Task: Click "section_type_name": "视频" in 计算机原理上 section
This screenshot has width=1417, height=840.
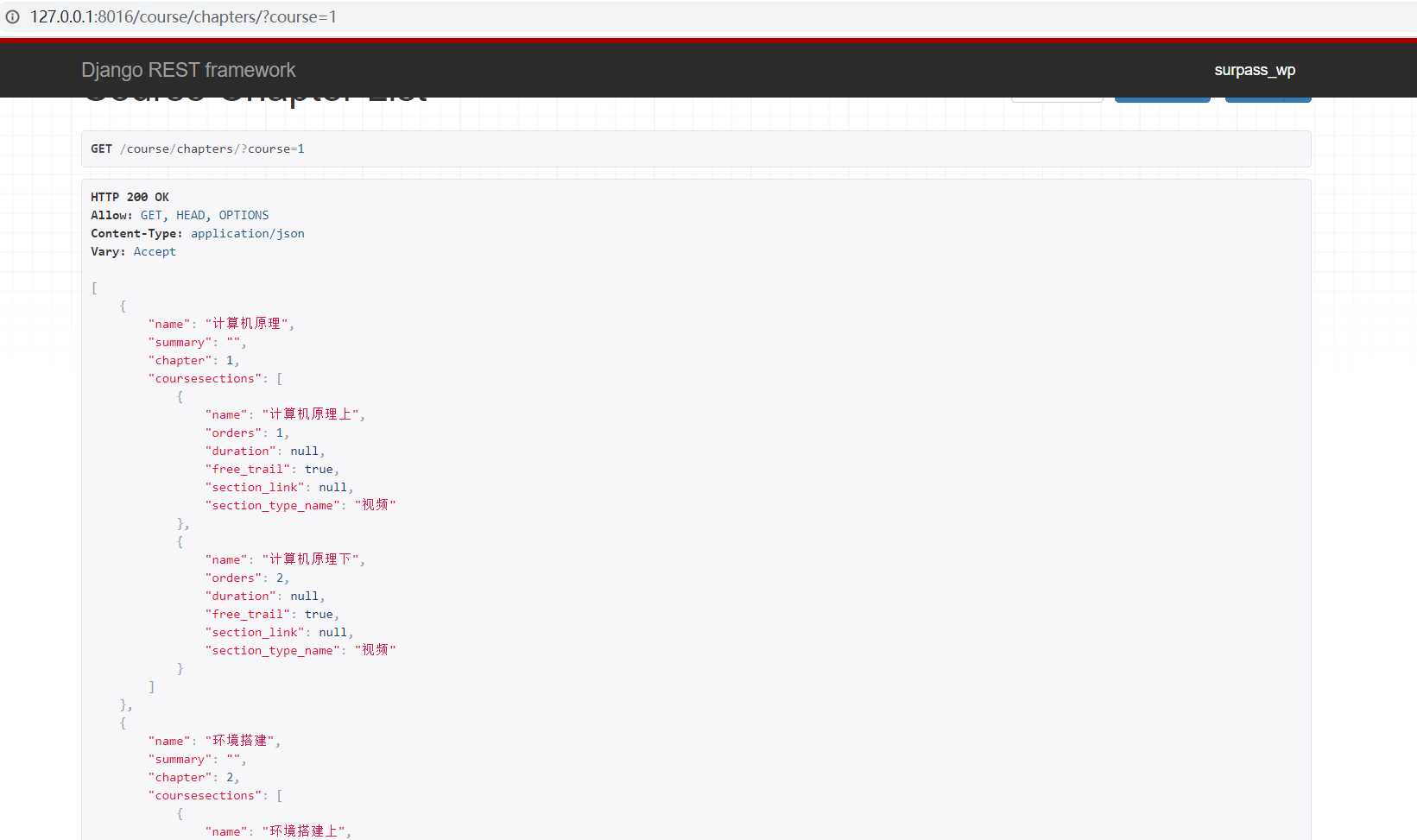Action: tap(300, 505)
